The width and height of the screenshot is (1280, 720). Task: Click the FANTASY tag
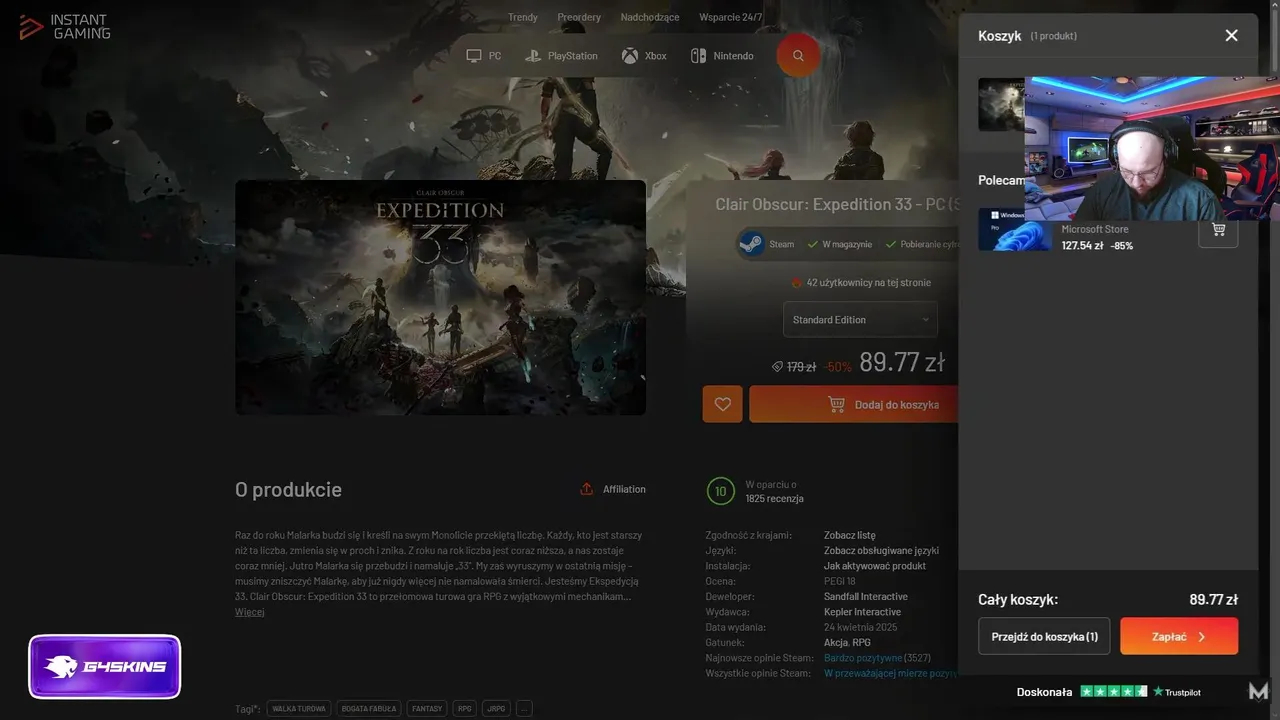pos(427,708)
